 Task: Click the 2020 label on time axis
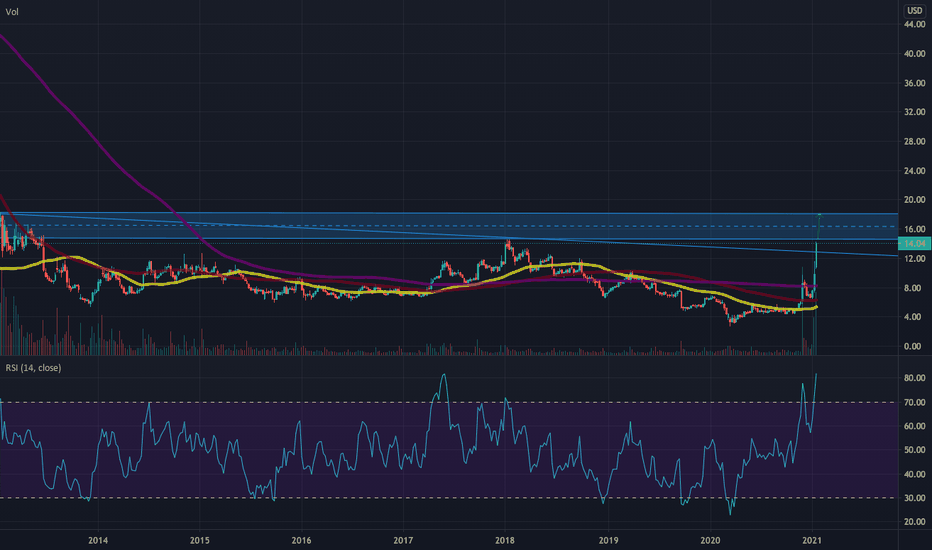point(710,540)
